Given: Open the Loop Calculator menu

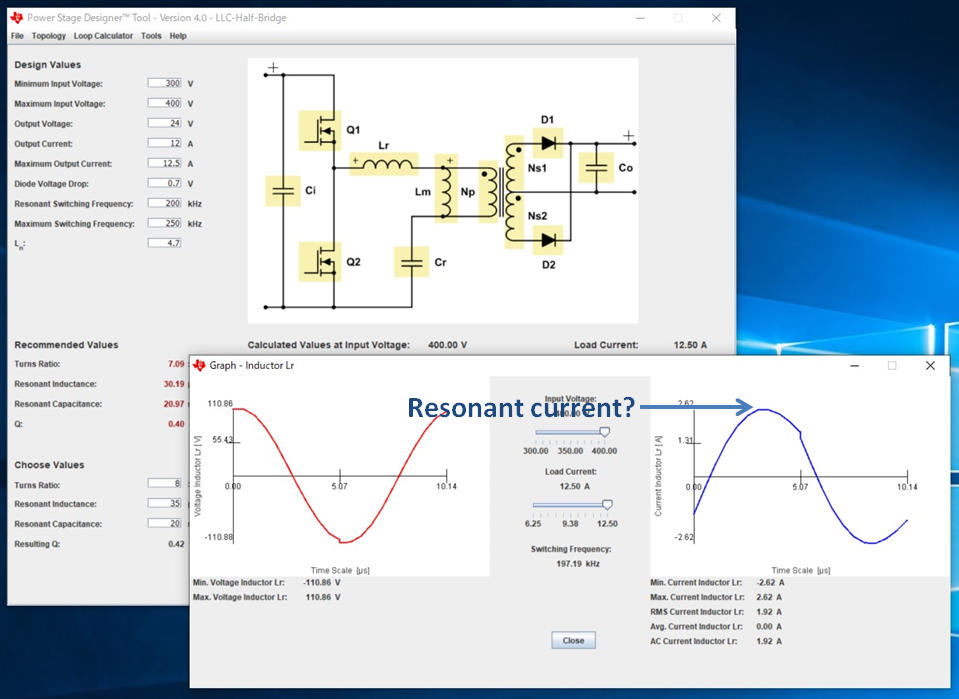Looking at the screenshot, I should (x=103, y=36).
